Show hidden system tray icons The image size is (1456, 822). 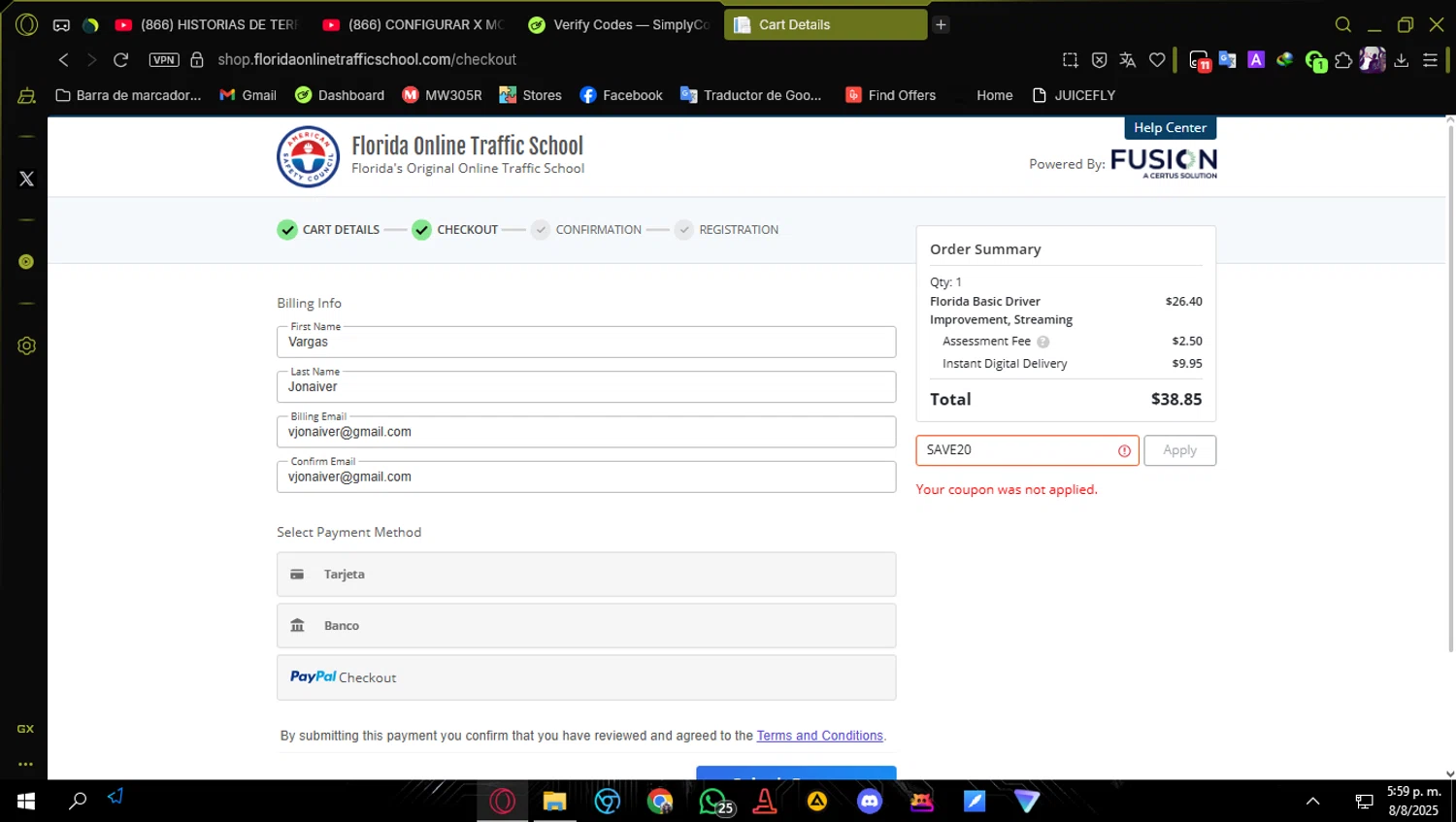pos(1312,802)
